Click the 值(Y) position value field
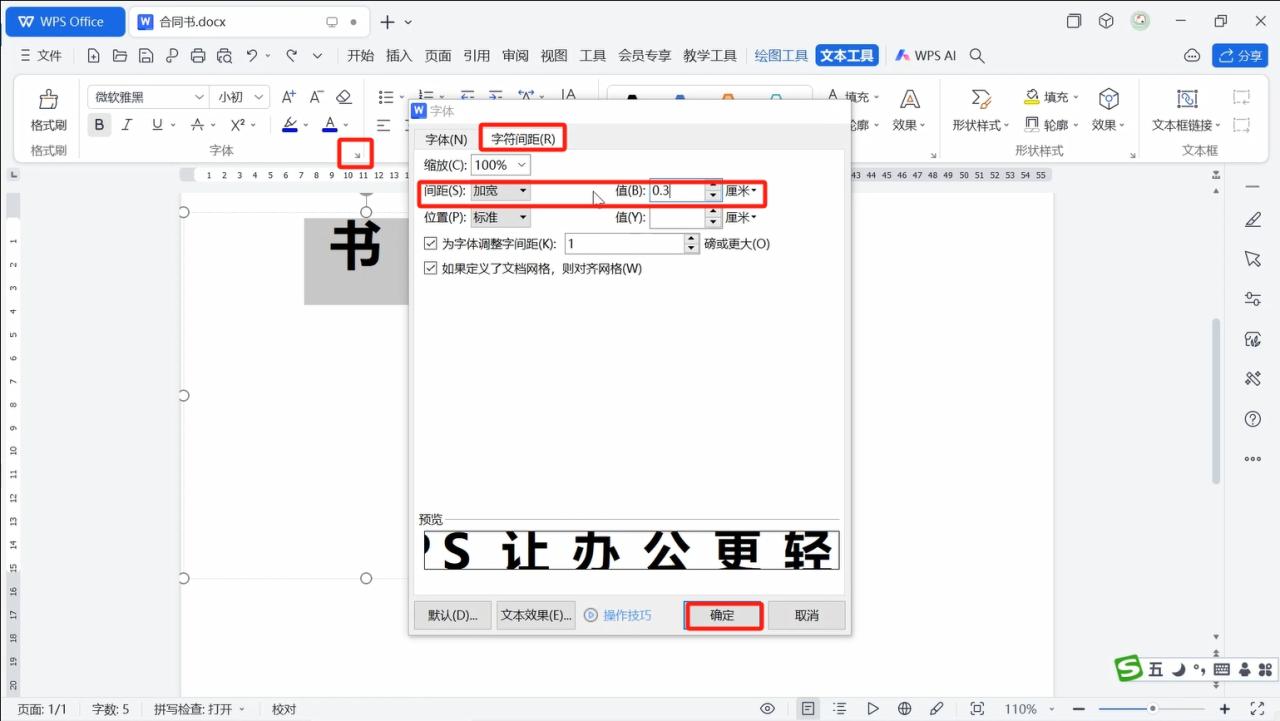The height and width of the screenshot is (721, 1280). [x=678, y=217]
